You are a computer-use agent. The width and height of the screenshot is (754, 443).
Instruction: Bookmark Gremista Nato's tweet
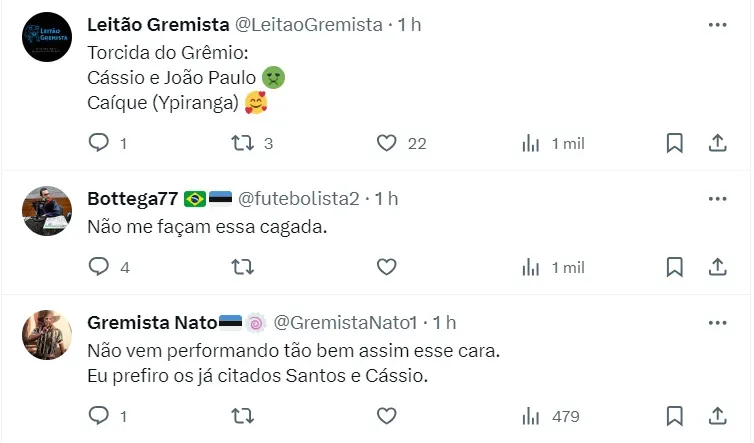[675, 415]
